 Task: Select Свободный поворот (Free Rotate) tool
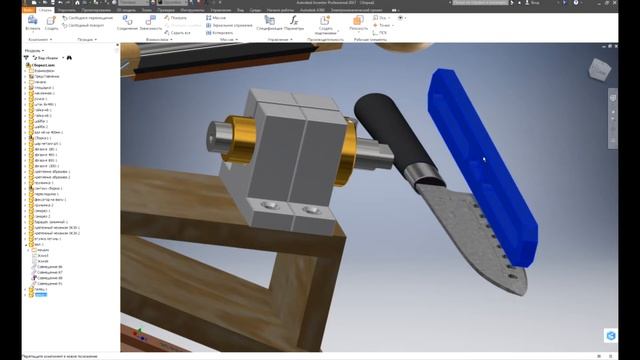pos(83,25)
